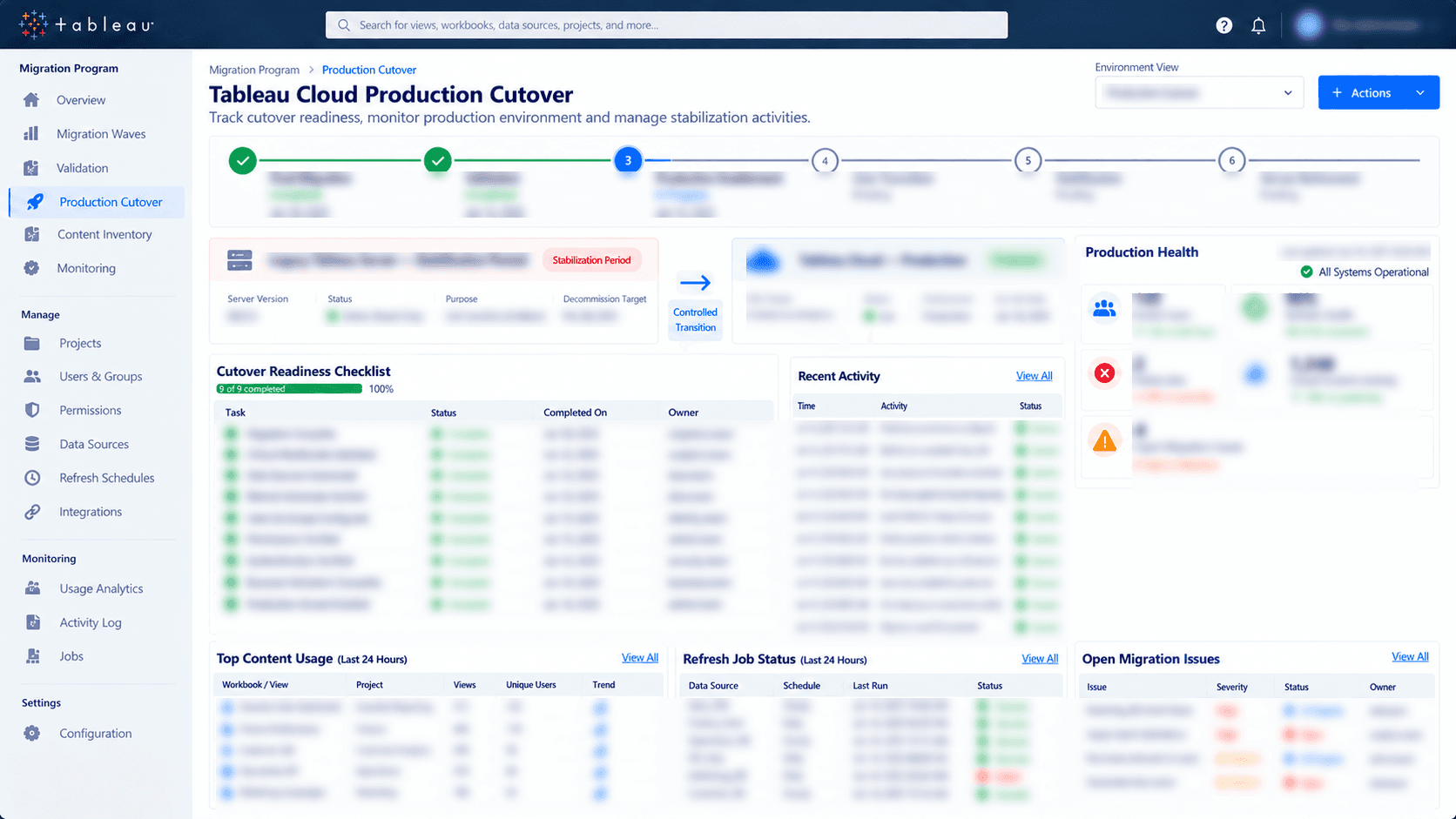Click the Validation sidebar icon
This screenshot has width=1456, height=819.
pos(31,167)
